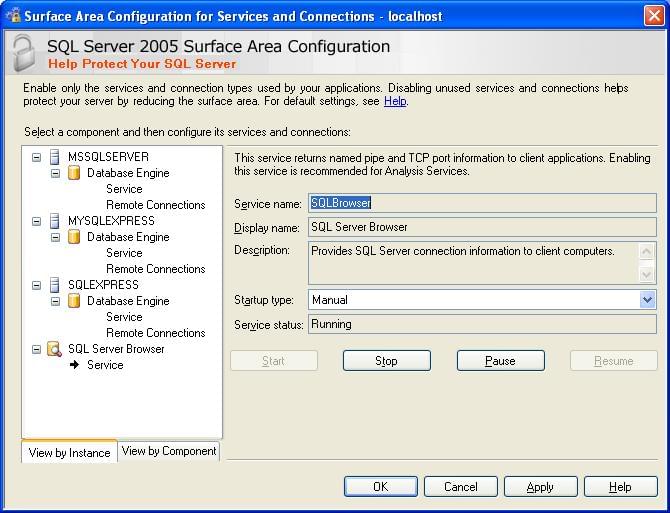Click the Cancel button
This screenshot has height=513, width=670.
(x=461, y=487)
